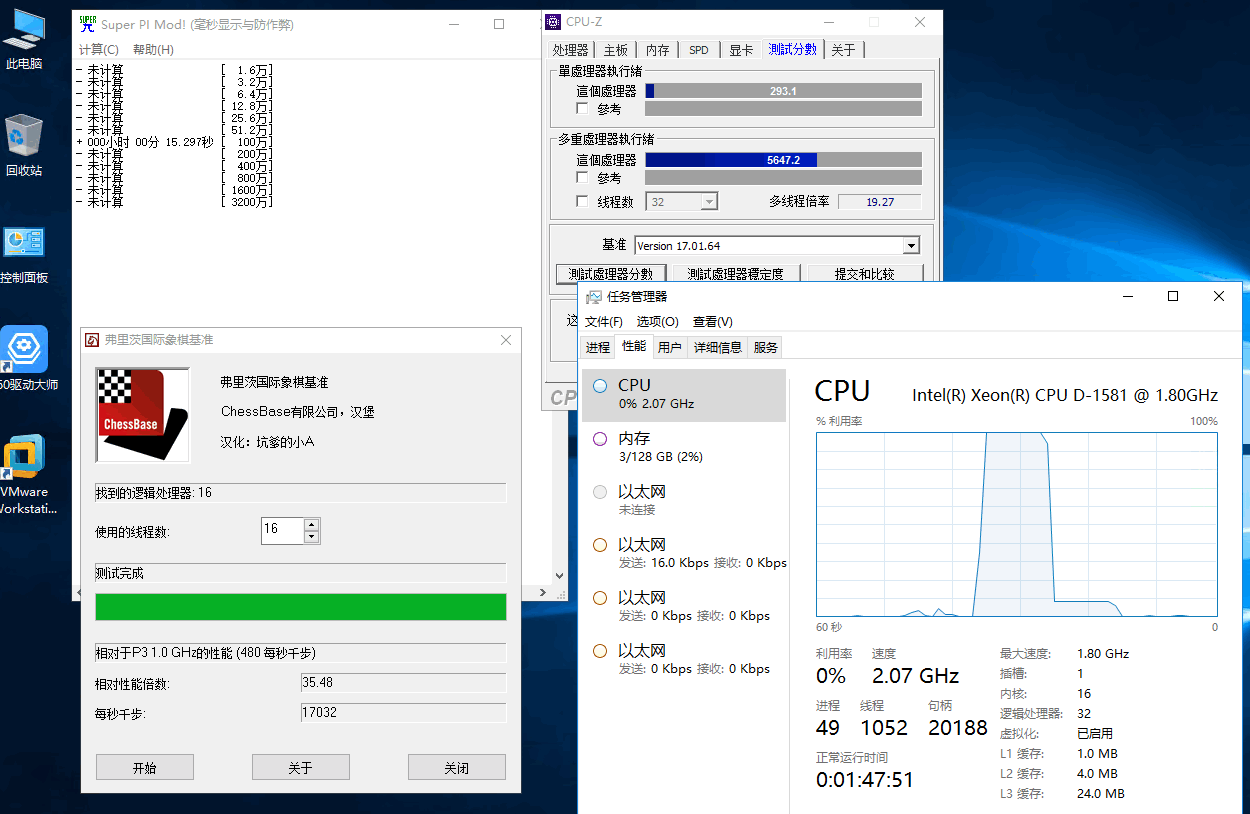Open the 控制面板 desktop icon

click(24, 250)
